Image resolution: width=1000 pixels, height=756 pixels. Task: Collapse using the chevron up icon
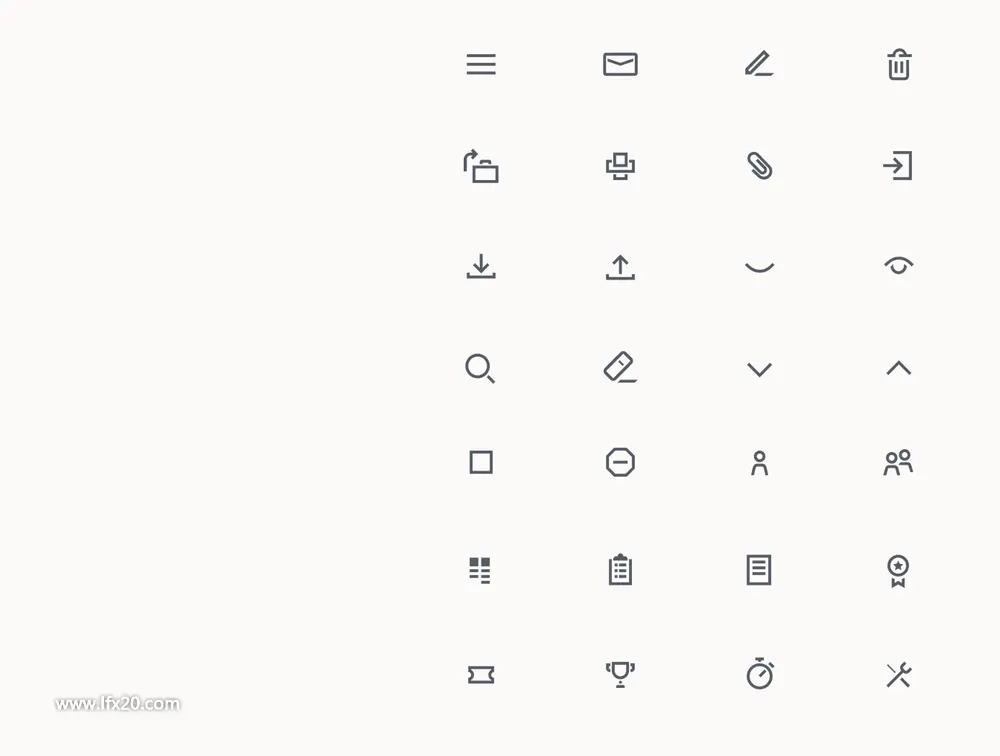coord(899,367)
